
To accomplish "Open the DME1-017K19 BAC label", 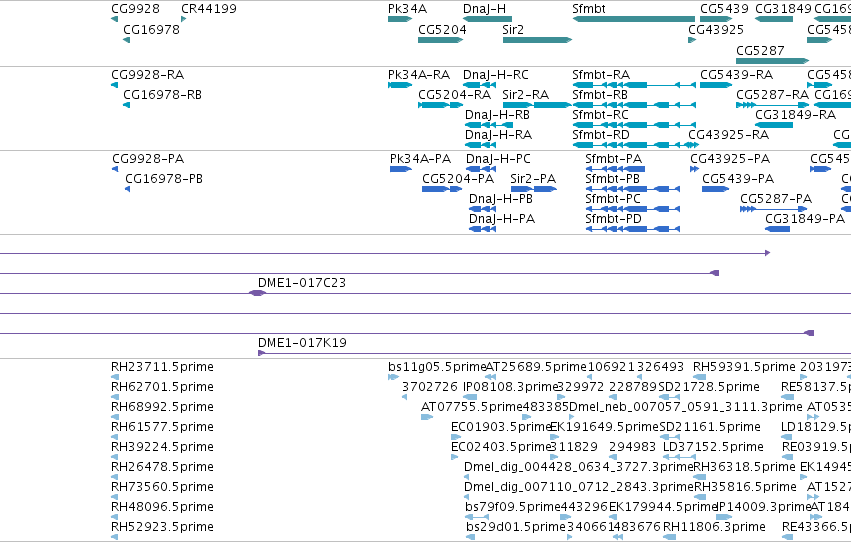I will [x=302, y=343].
